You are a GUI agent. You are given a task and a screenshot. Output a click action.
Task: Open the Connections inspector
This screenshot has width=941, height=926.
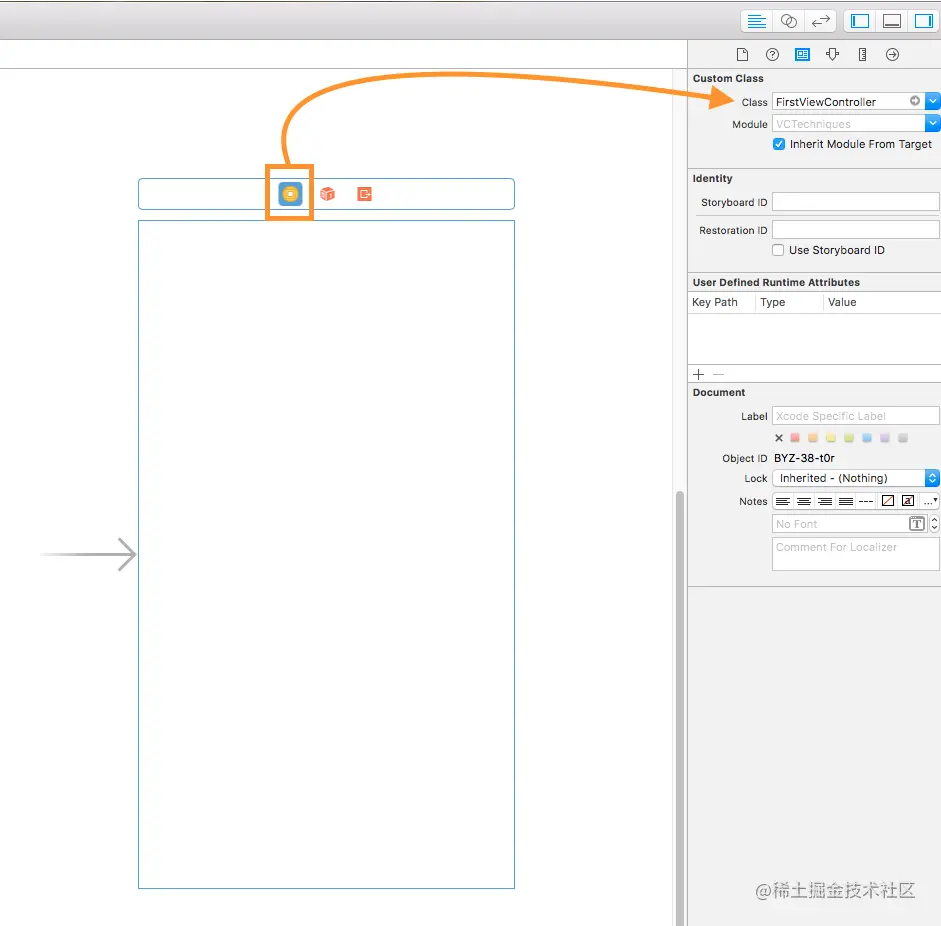pos(892,55)
